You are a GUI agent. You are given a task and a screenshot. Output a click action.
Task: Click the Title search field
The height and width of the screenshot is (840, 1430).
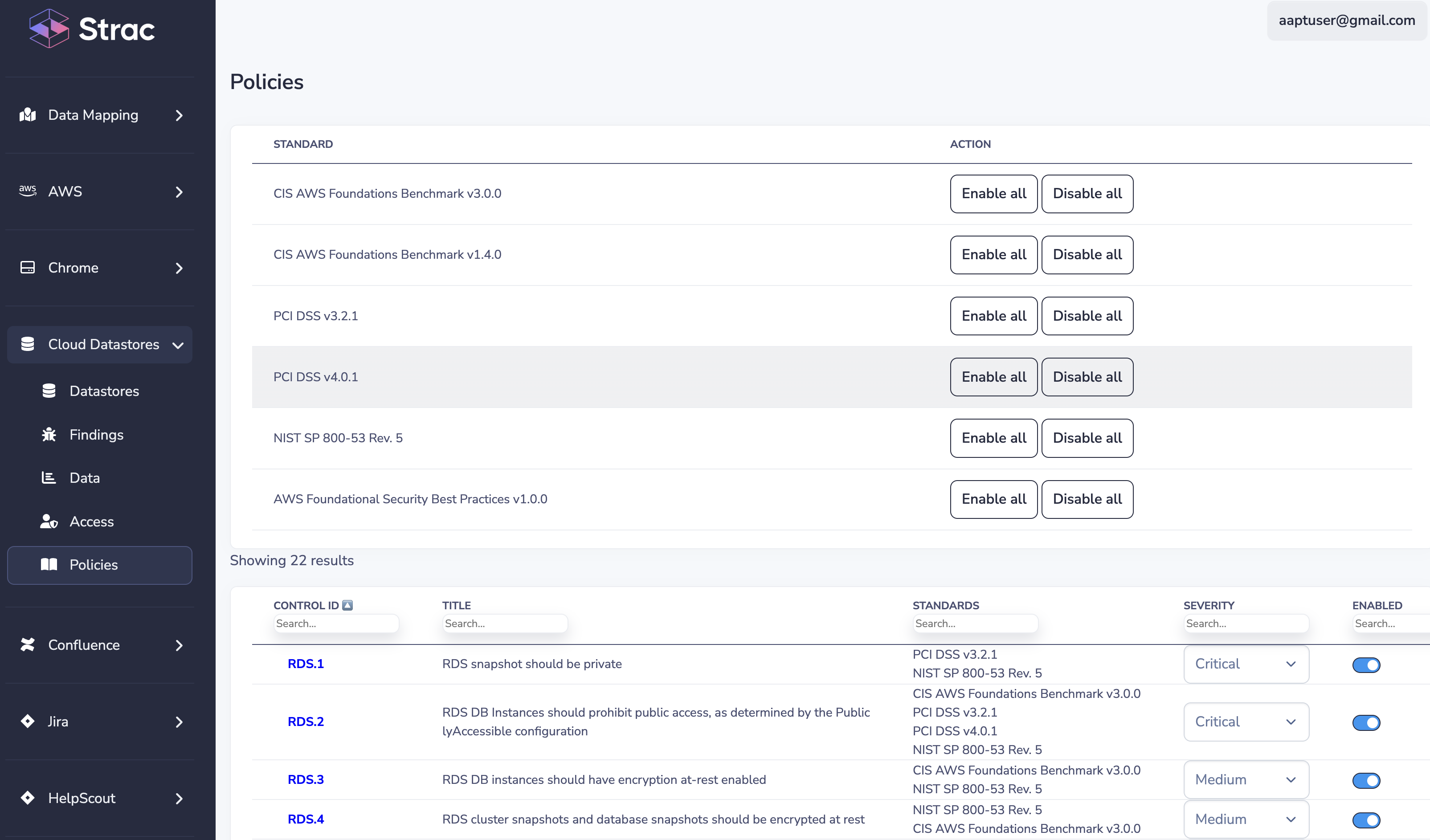tap(504, 624)
